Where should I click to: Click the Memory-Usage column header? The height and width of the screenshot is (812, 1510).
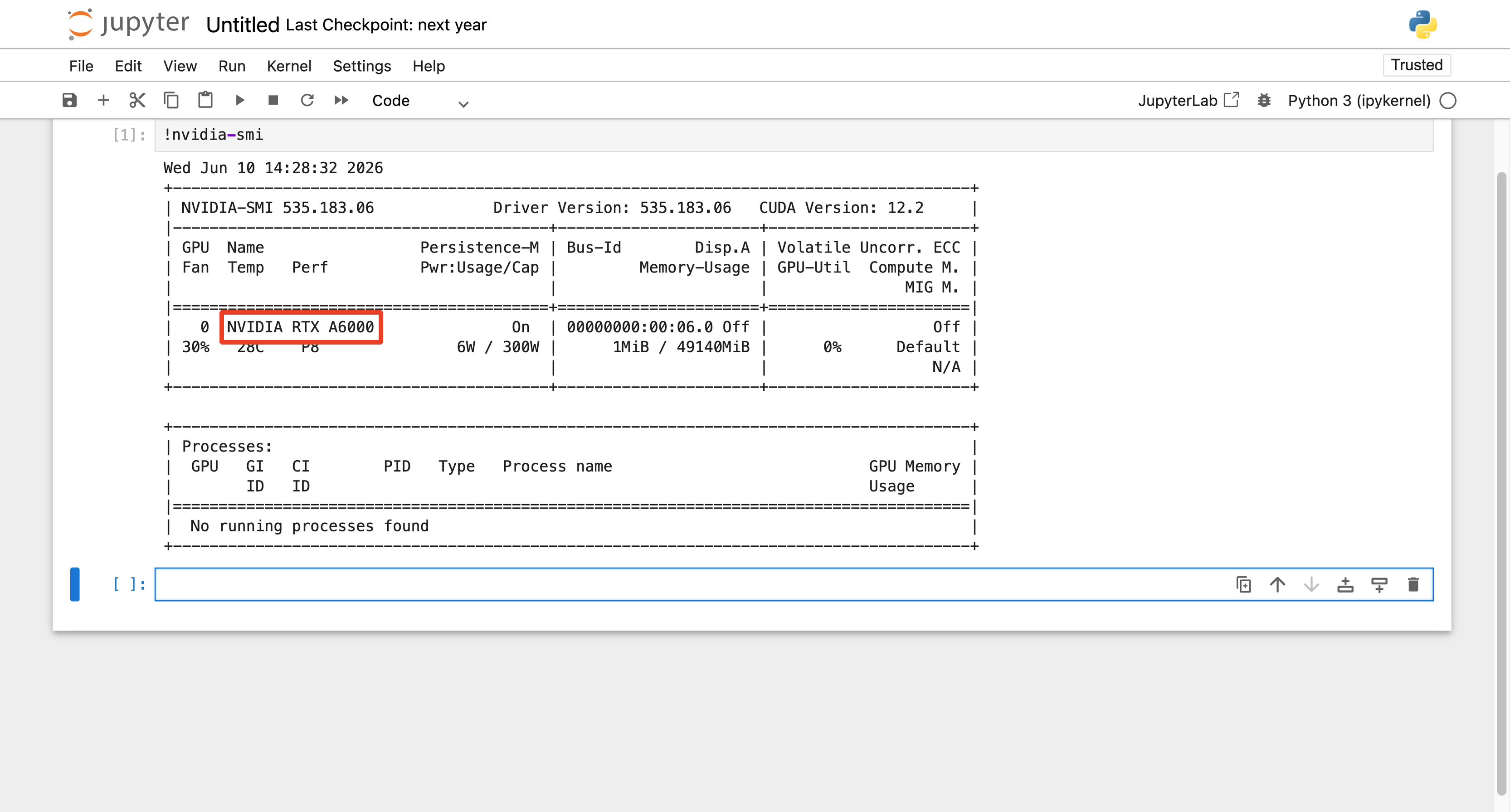(x=694, y=268)
